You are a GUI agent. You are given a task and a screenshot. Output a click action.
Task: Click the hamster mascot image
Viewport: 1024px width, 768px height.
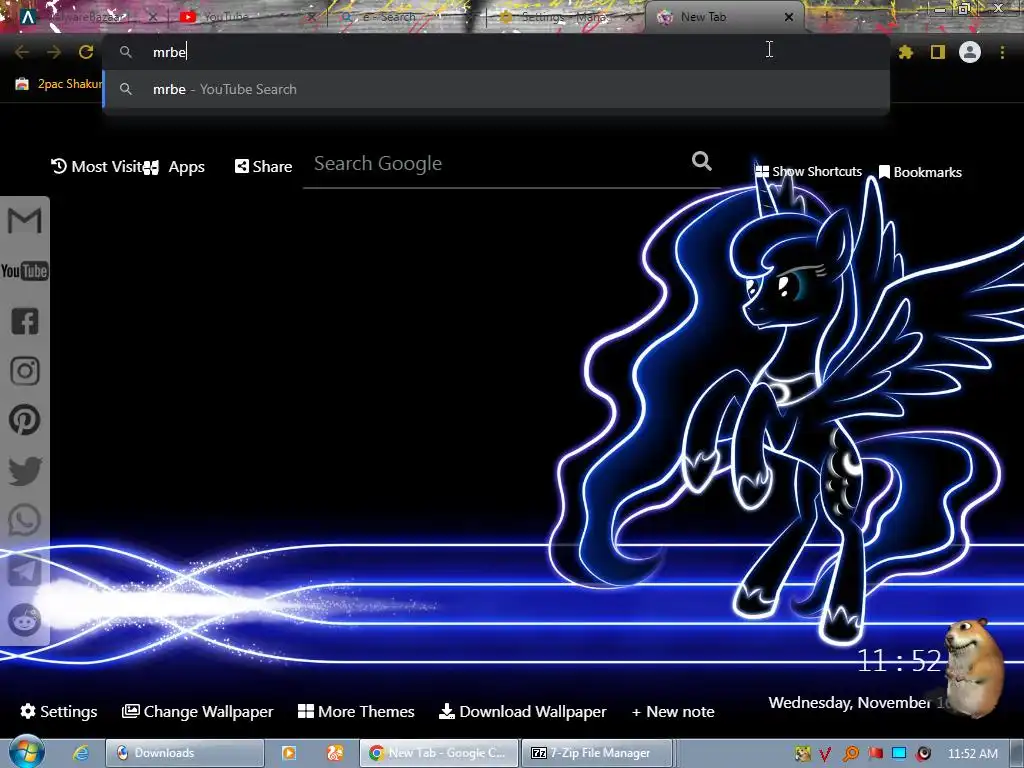(x=974, y=667)
